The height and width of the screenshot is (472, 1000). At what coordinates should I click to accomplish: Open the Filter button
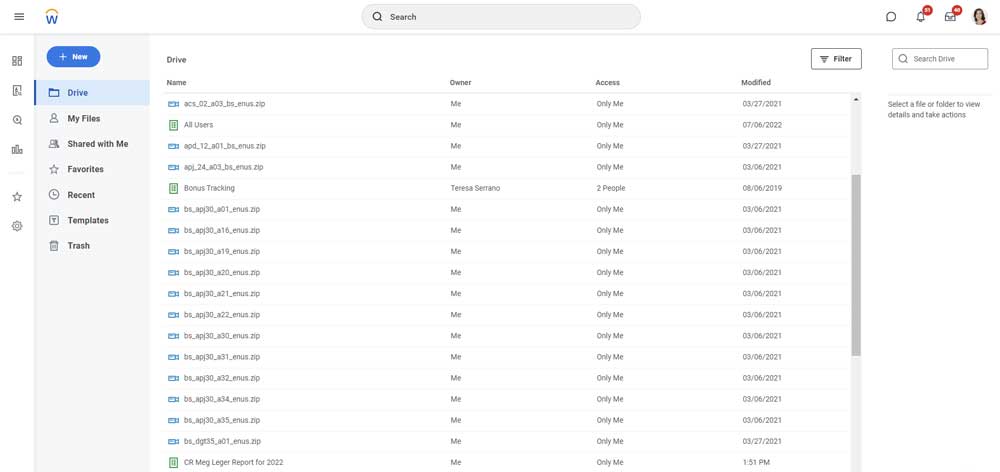pos(836,59)
